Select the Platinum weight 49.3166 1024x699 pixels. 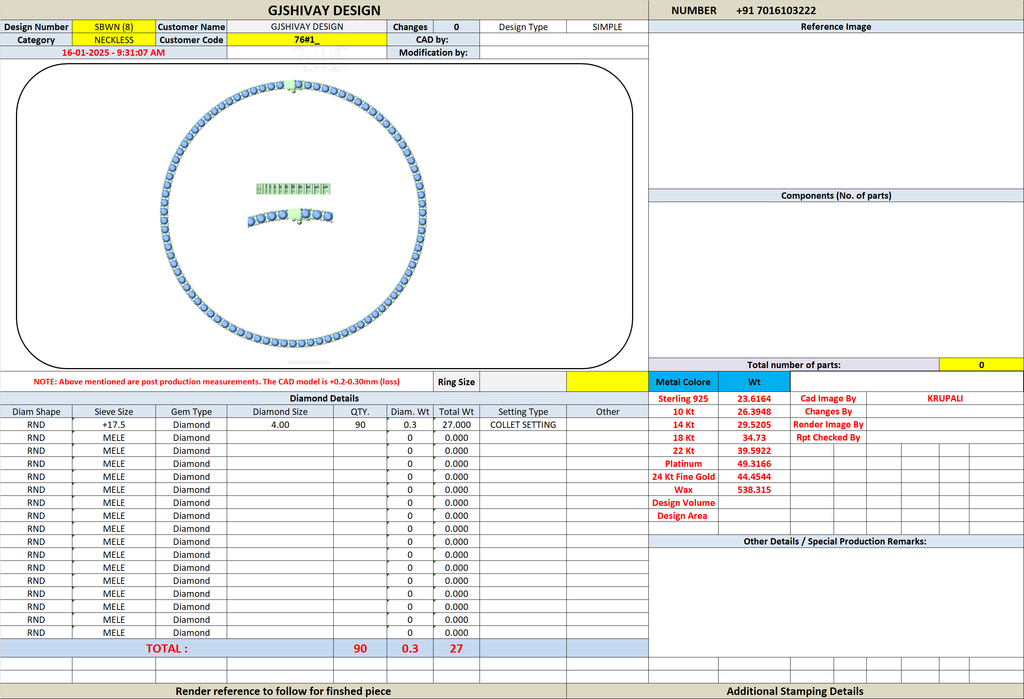click(754, 464)
